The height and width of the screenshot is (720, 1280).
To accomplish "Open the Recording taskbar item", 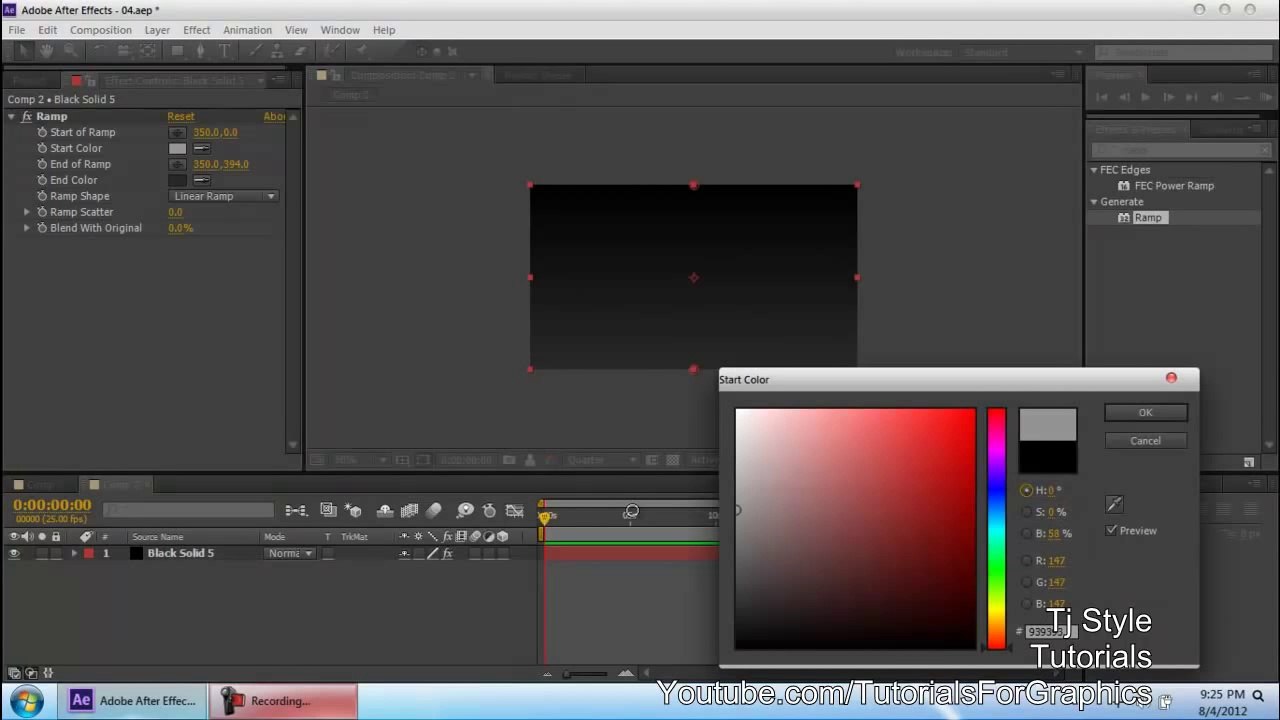I will pos(283,701).
